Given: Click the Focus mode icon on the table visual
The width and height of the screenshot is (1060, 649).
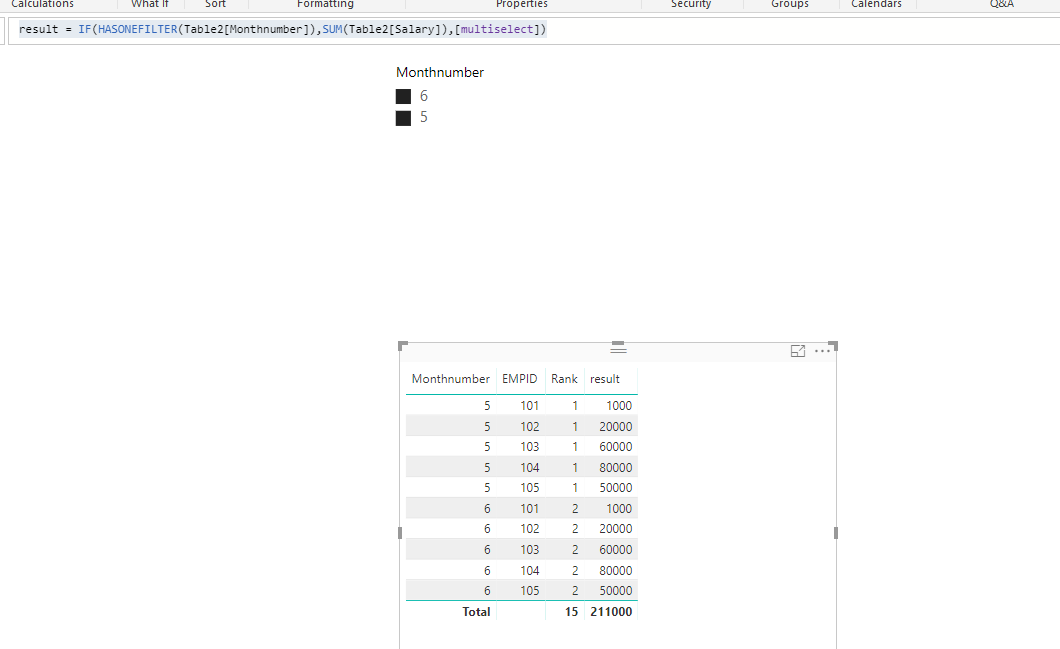Looking at the screenshot, I should (798, 351).
